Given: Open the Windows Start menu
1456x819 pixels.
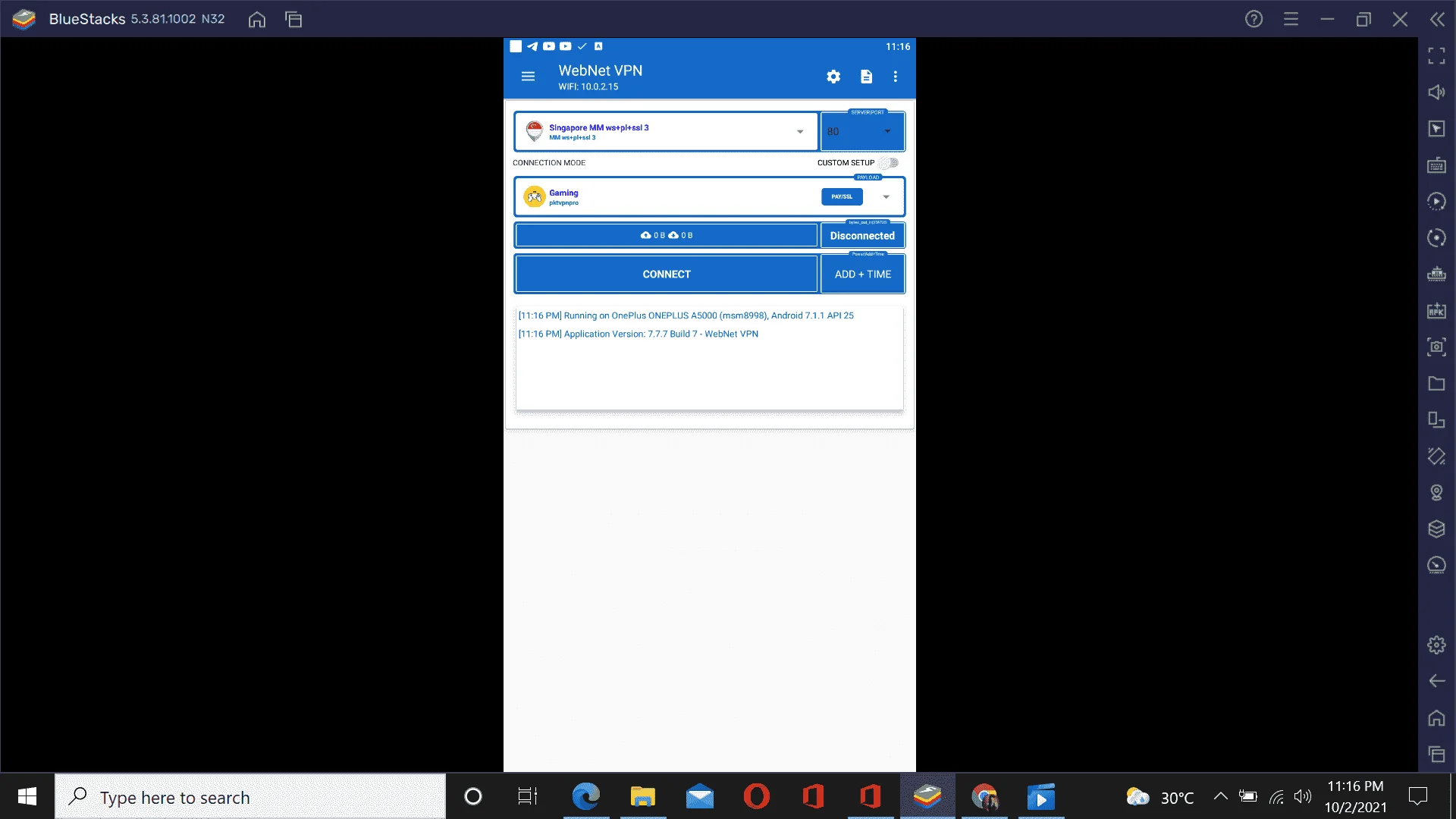Looking at the screenshot, I should point(27,796).
